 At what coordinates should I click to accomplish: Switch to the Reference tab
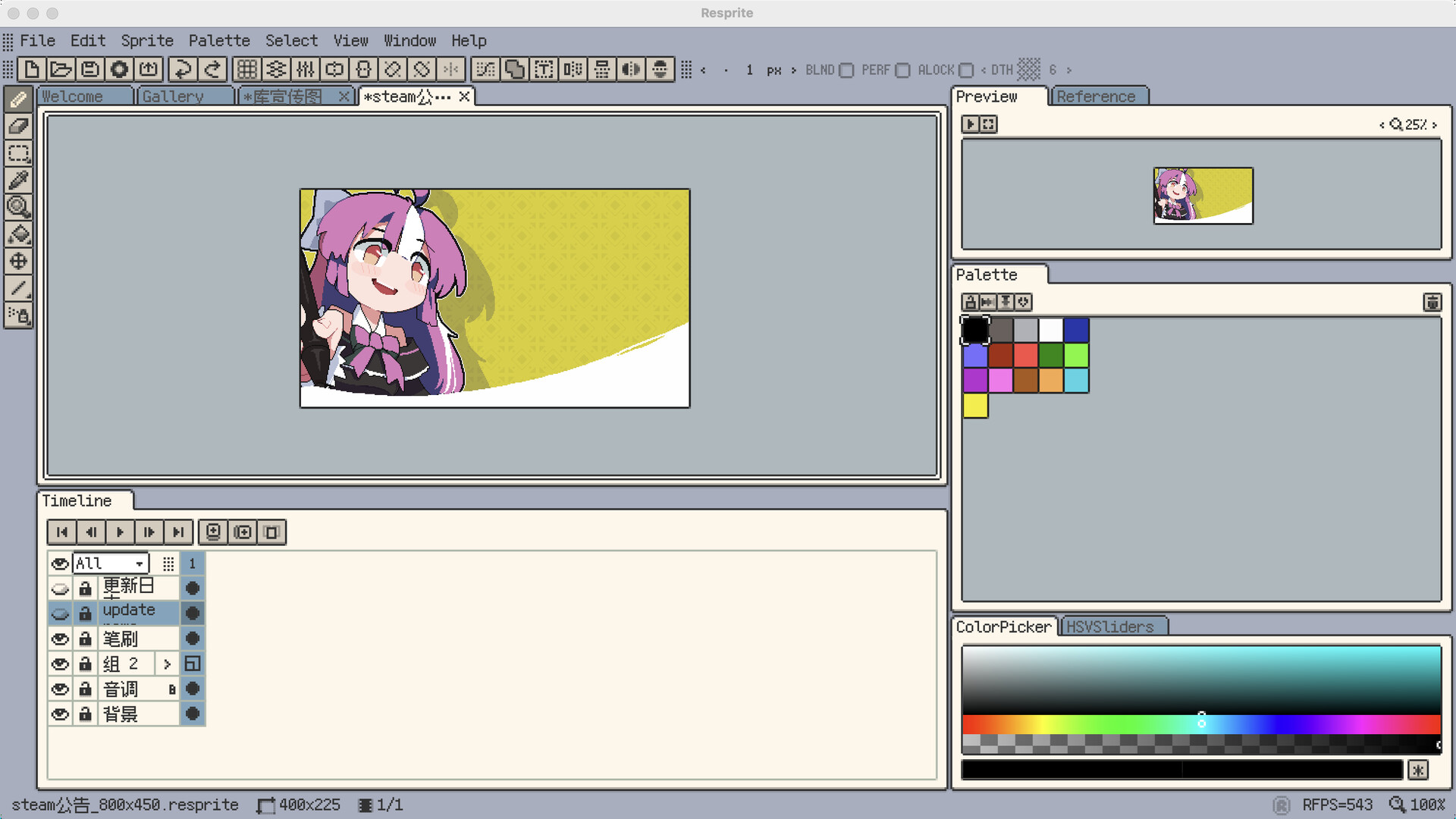[x=1096, y=97]
